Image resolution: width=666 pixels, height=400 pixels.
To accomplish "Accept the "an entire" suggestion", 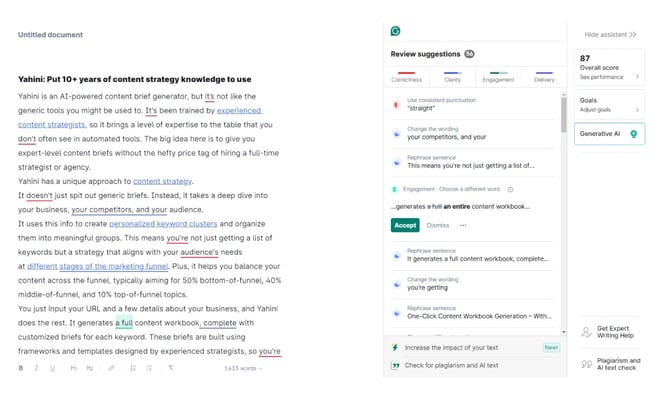I will click(x=405, y=225).
